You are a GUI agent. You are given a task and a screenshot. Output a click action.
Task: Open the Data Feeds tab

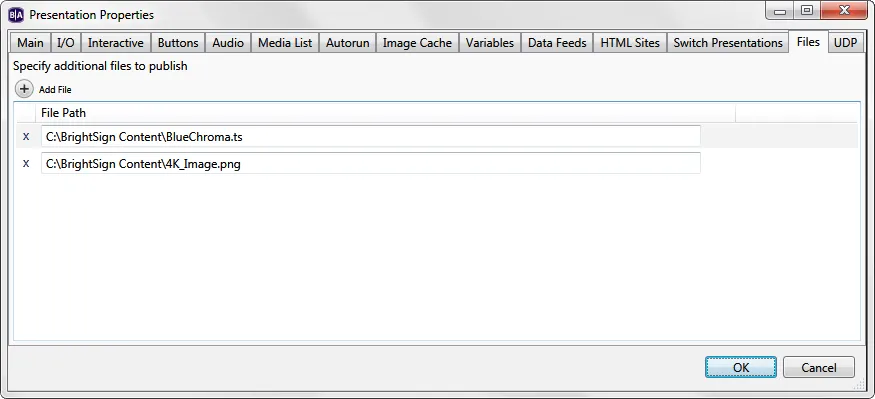tap(557, 43)
